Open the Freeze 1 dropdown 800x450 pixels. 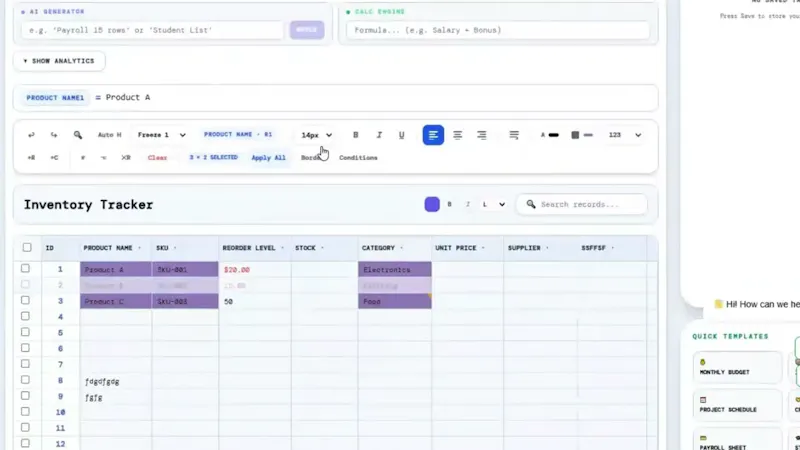tap(161, 135)
